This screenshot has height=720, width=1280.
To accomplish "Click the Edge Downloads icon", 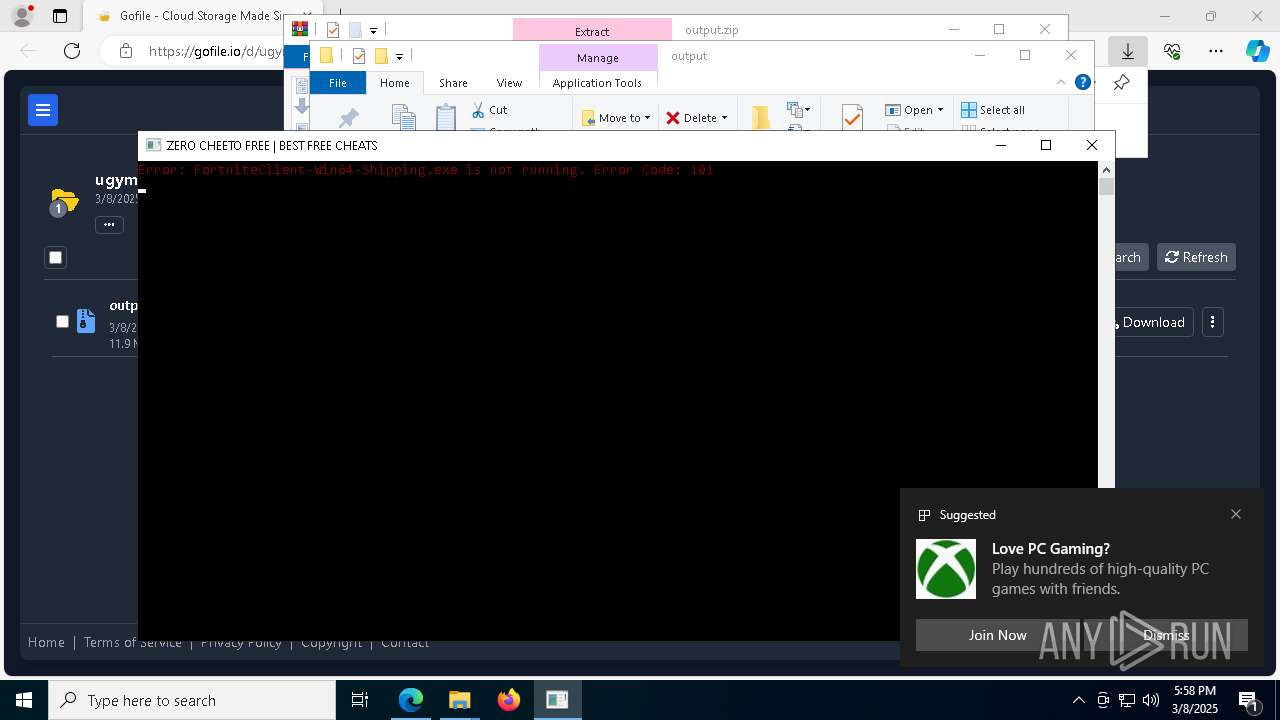I will click(1128, 51).
